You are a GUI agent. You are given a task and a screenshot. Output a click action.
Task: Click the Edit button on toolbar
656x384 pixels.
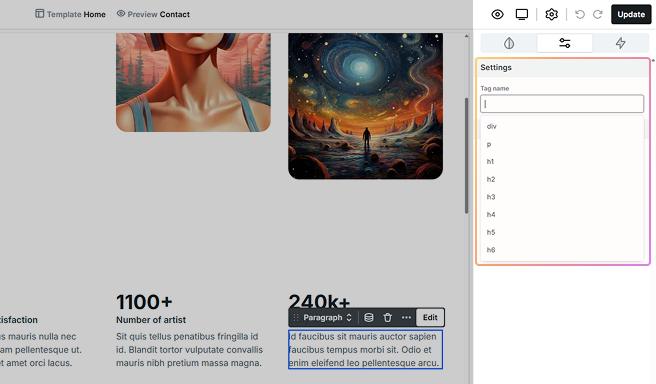coord(430,317)
